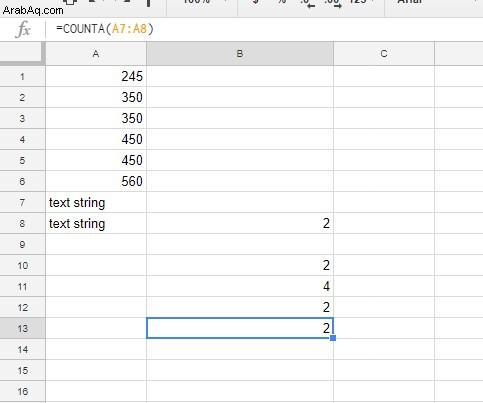Select row 7 header
This screenshot has width=483, height=403.
click(22, 202)
